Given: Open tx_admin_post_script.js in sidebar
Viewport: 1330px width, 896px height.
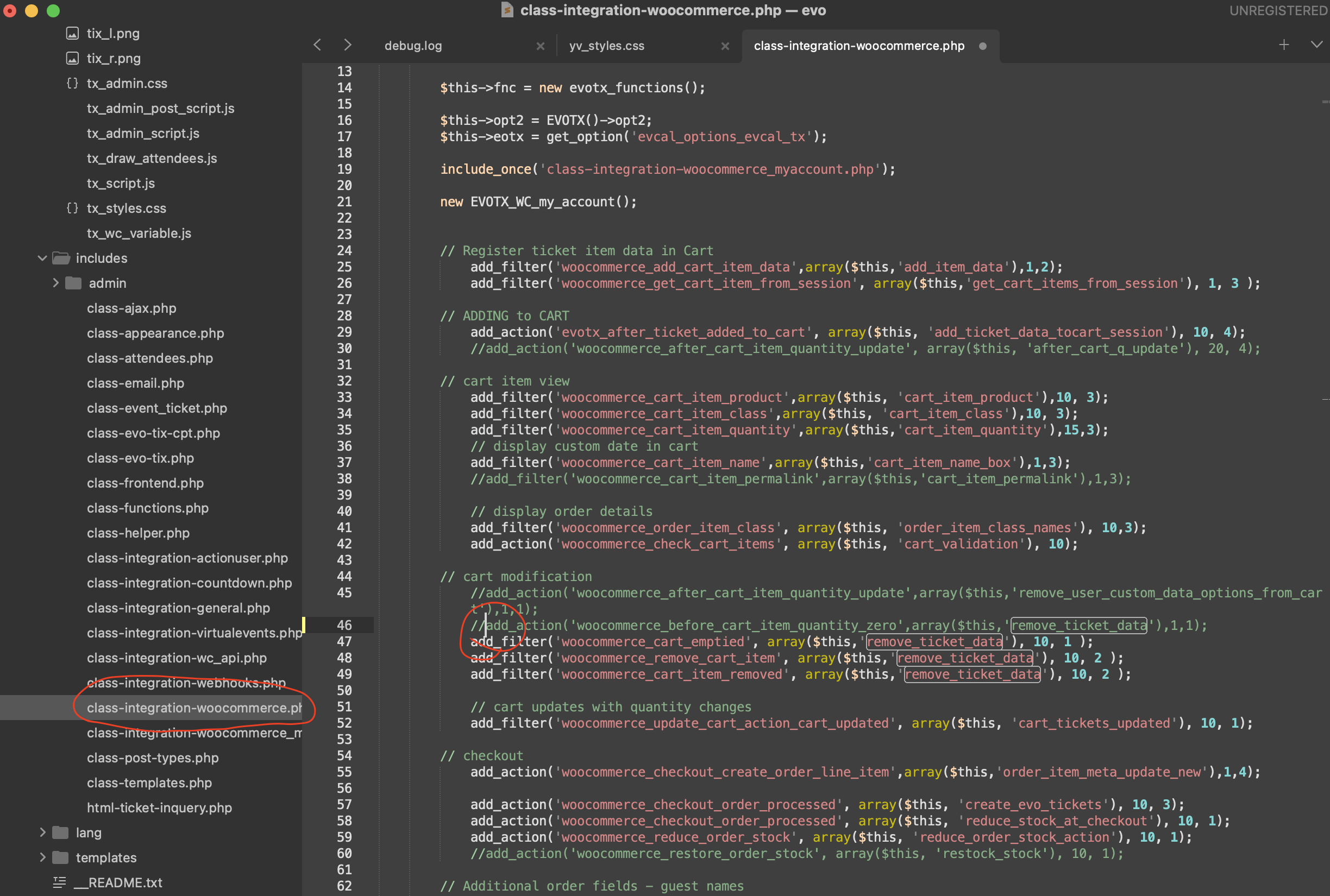Looking at the screenshot, I should point(161,109).
